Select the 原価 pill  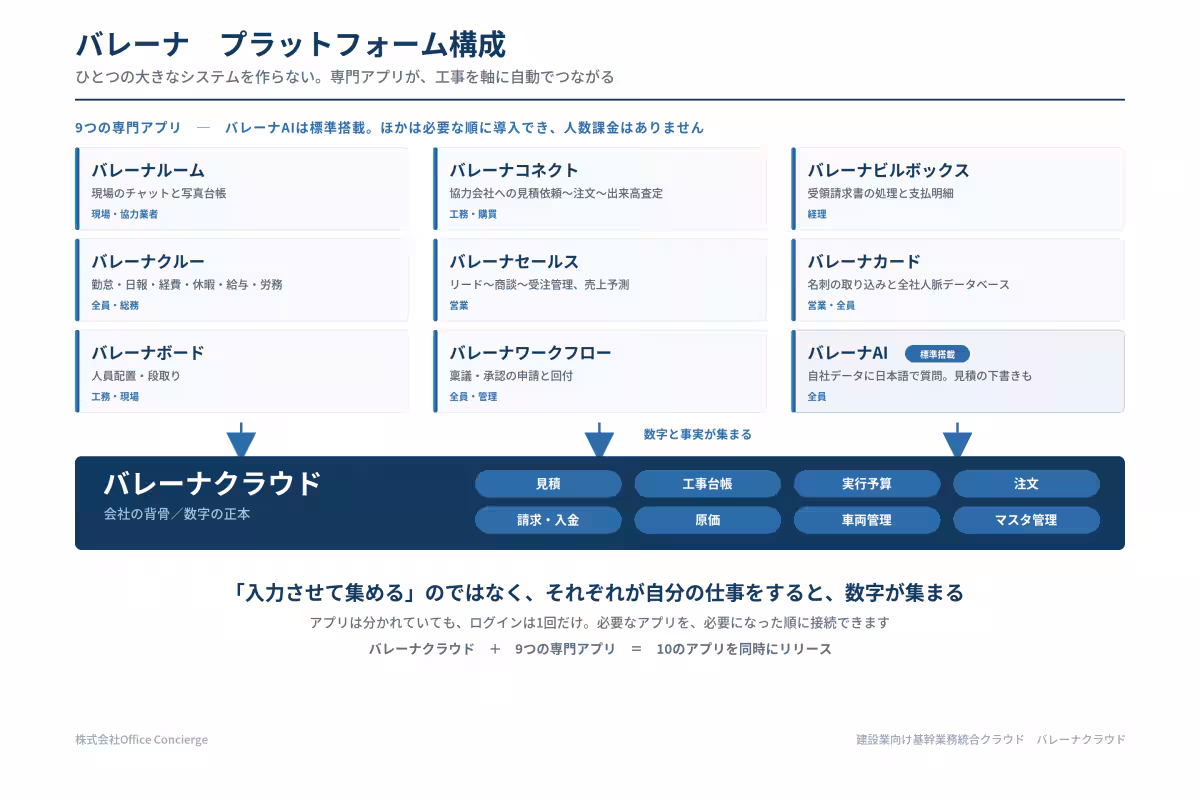707,520
